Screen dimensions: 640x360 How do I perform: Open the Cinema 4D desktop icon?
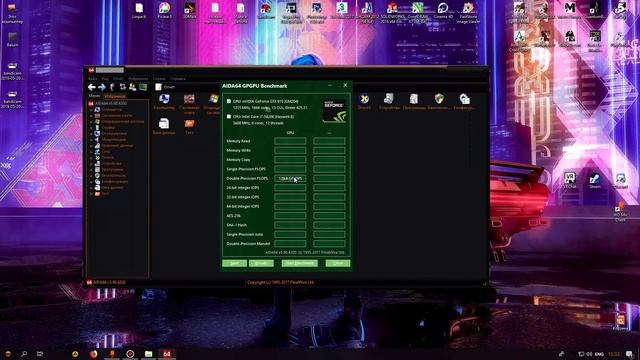(x=443, y=11)
